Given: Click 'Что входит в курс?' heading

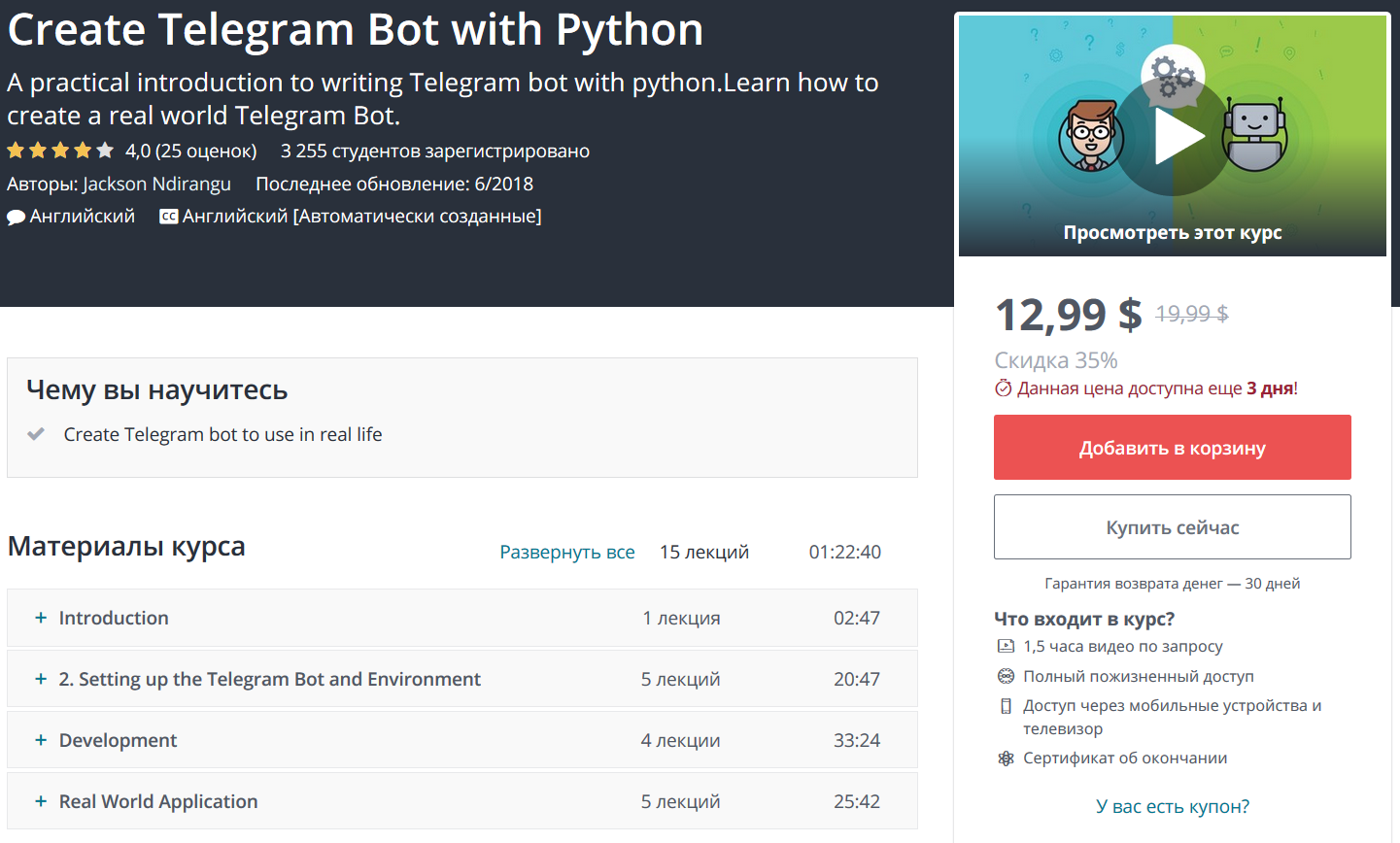Looking at the screenshot, I should point(1084,619).
